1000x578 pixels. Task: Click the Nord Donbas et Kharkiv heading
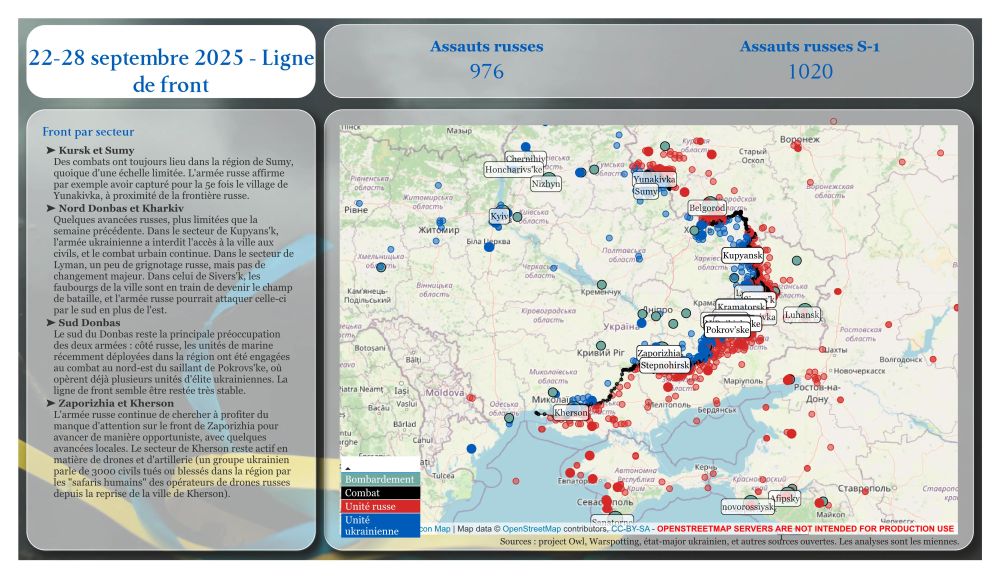(x=121, y=208)
